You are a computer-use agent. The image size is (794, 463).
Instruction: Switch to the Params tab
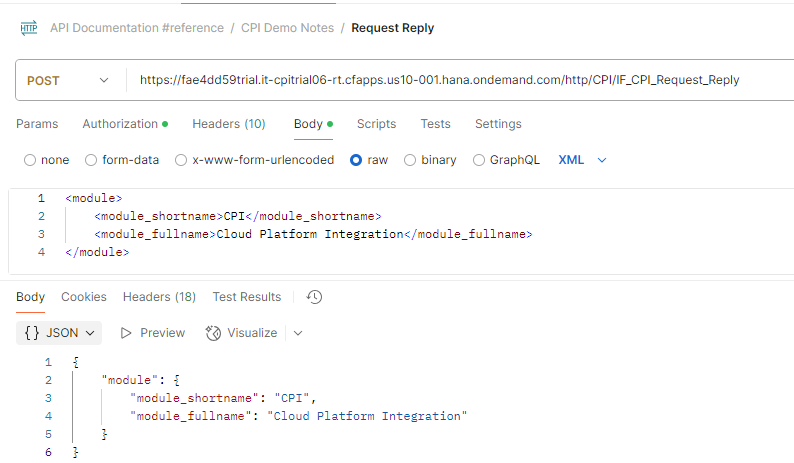click(x=37, y=124)
